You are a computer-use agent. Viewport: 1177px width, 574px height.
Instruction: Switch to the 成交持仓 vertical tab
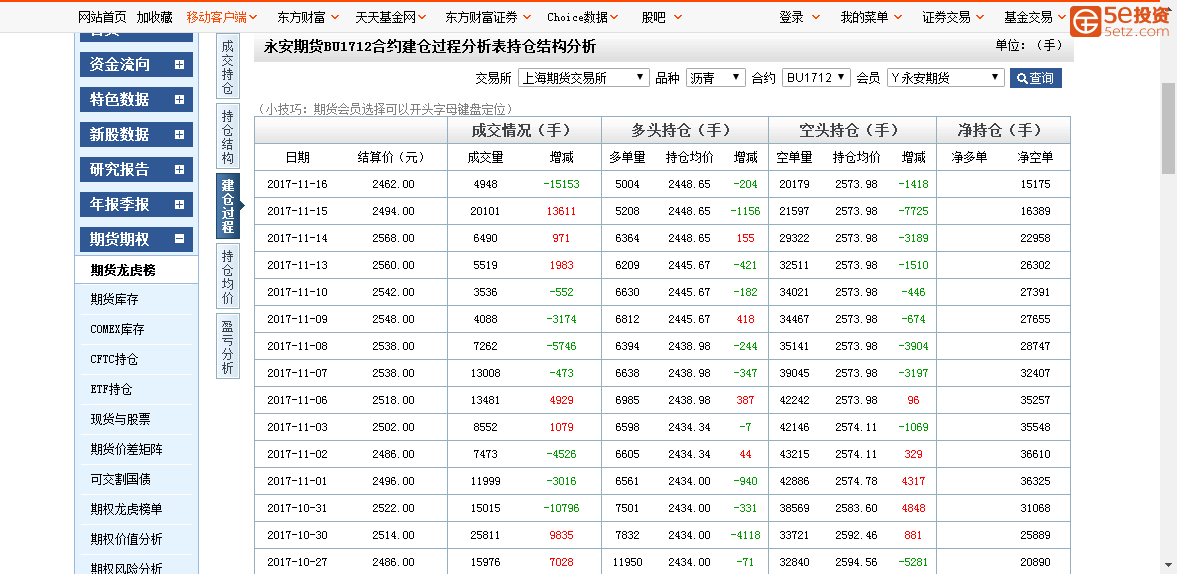click(227, 67)
